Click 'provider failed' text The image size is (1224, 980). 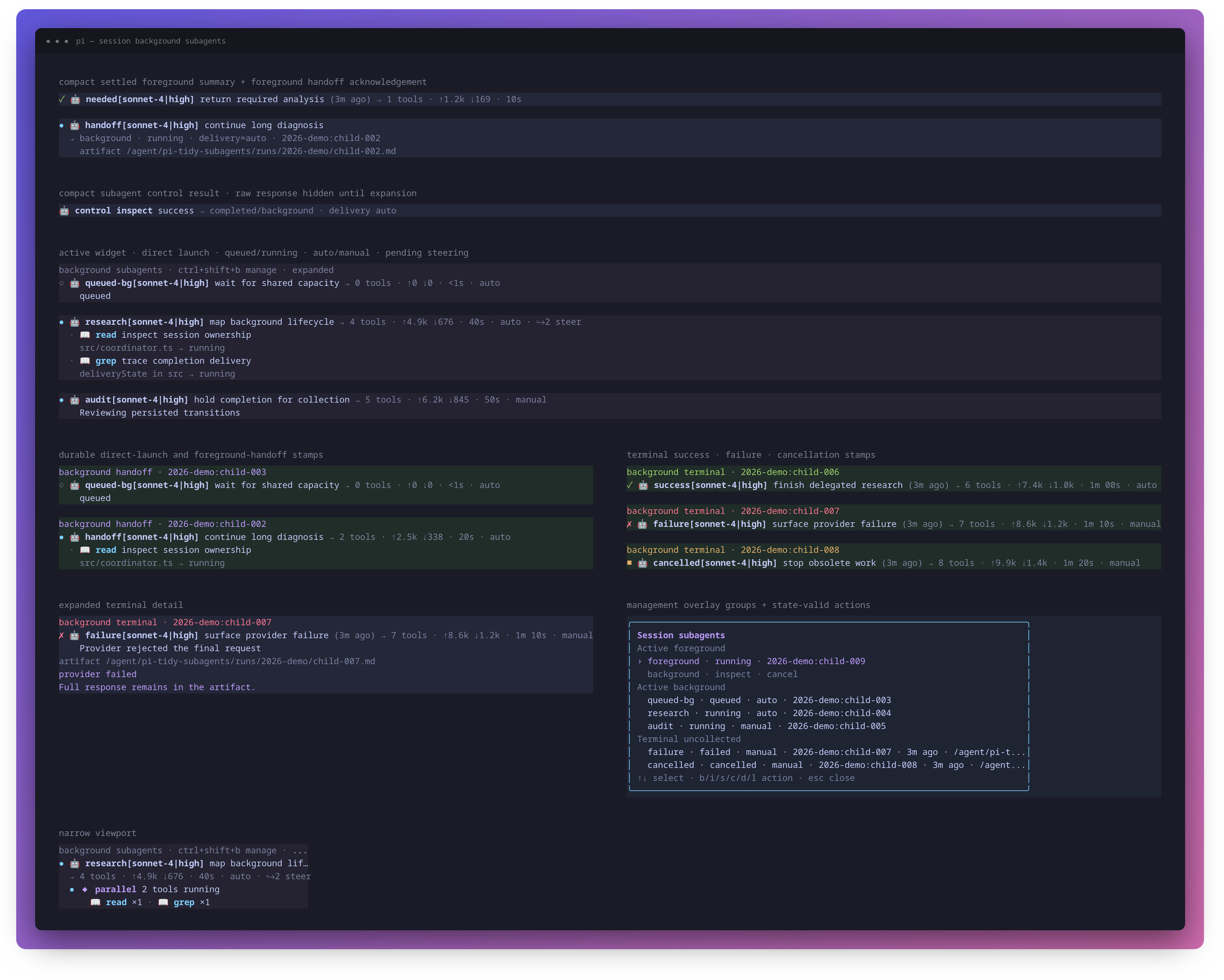98,674
